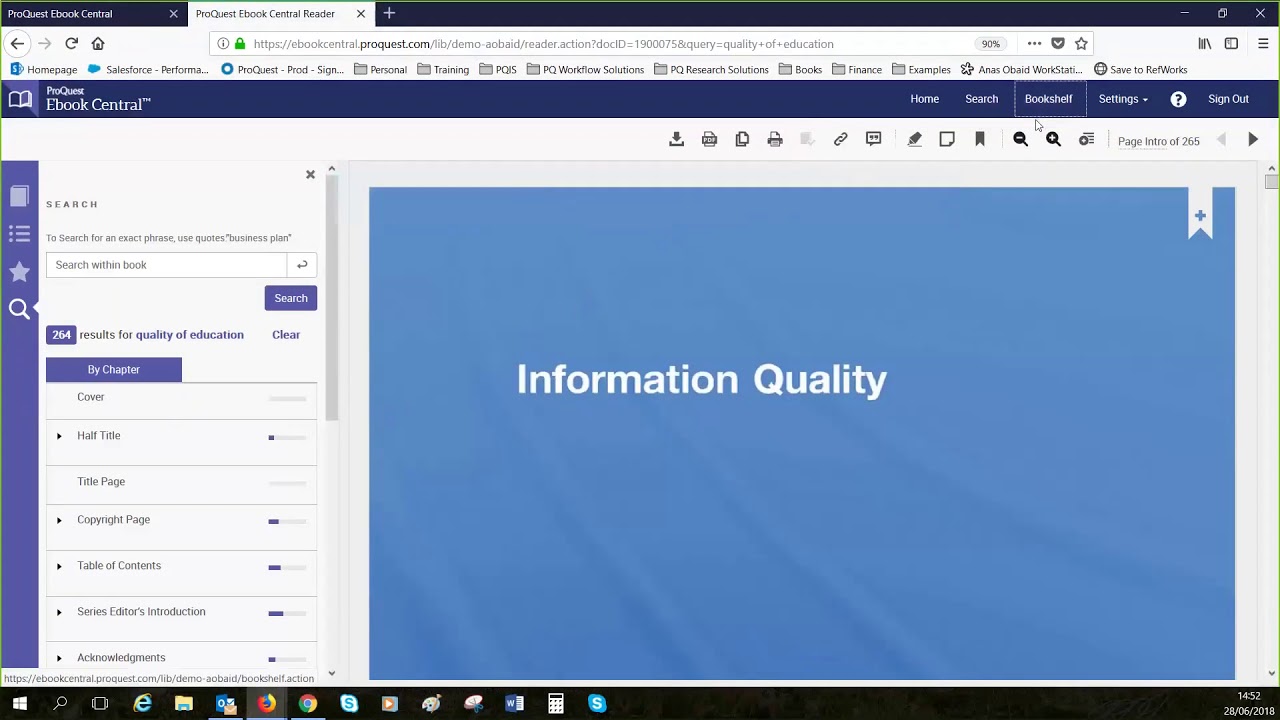This screenshot has height=720, width=1280.
Task: Click the Copyright Page relevance bar
Action: click(287, 522)
